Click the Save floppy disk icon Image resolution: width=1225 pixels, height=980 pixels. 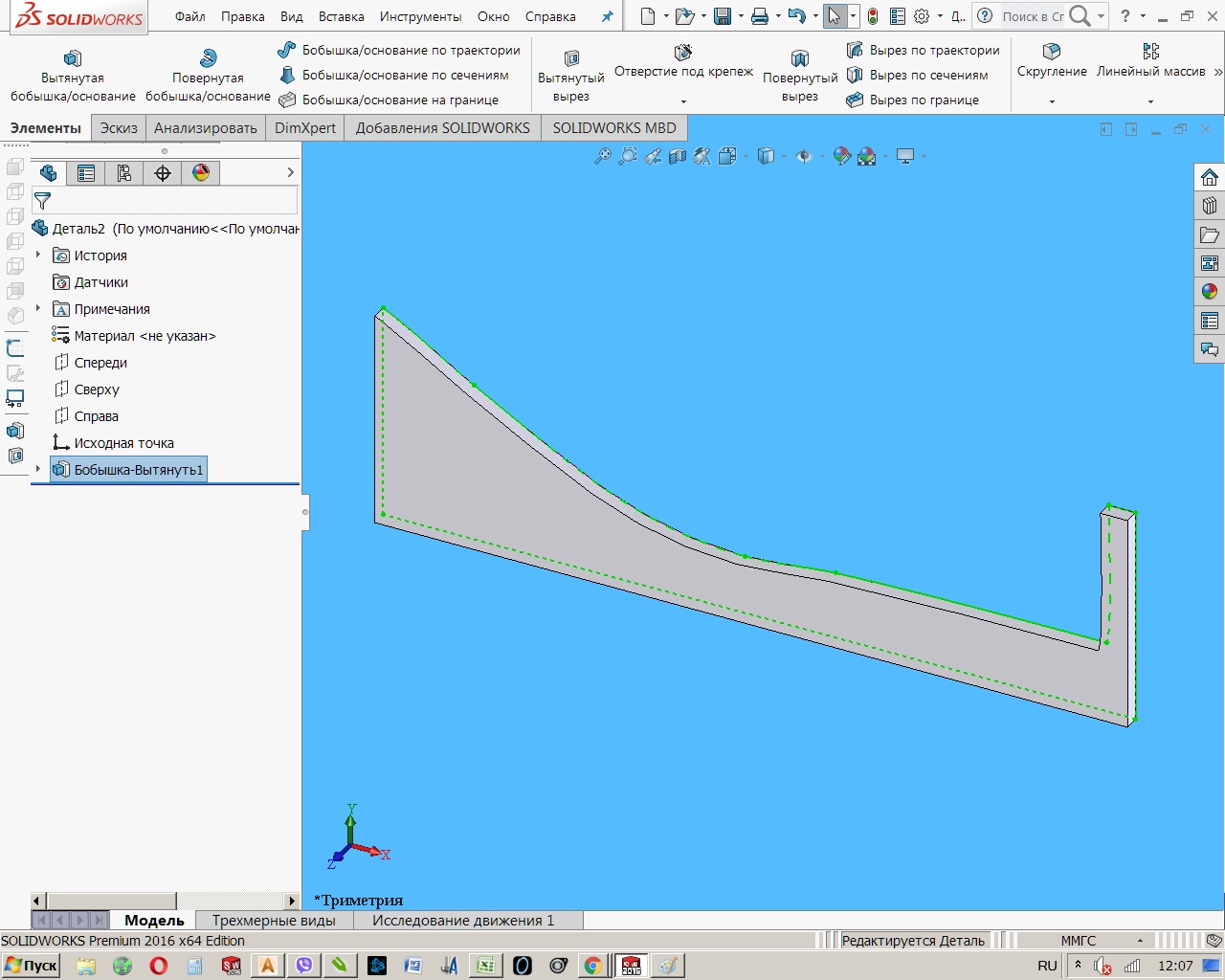(723, 16)
